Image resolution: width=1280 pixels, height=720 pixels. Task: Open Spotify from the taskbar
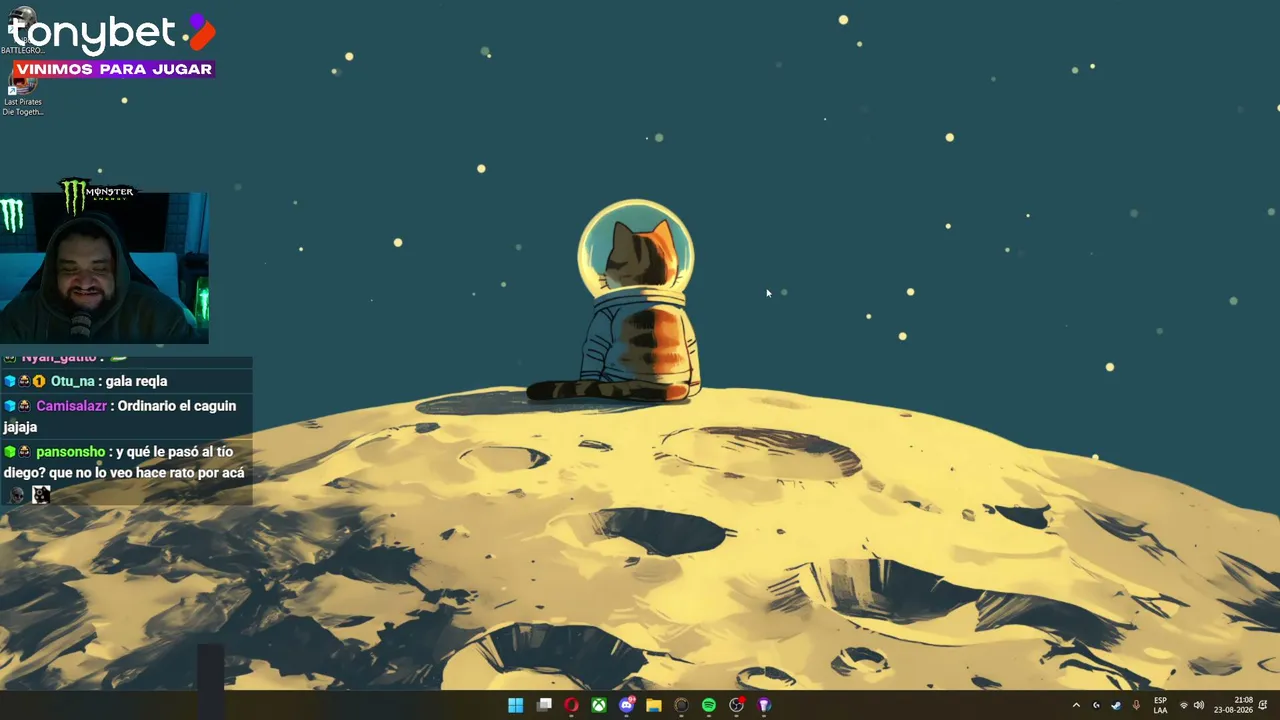coord(709,705)
